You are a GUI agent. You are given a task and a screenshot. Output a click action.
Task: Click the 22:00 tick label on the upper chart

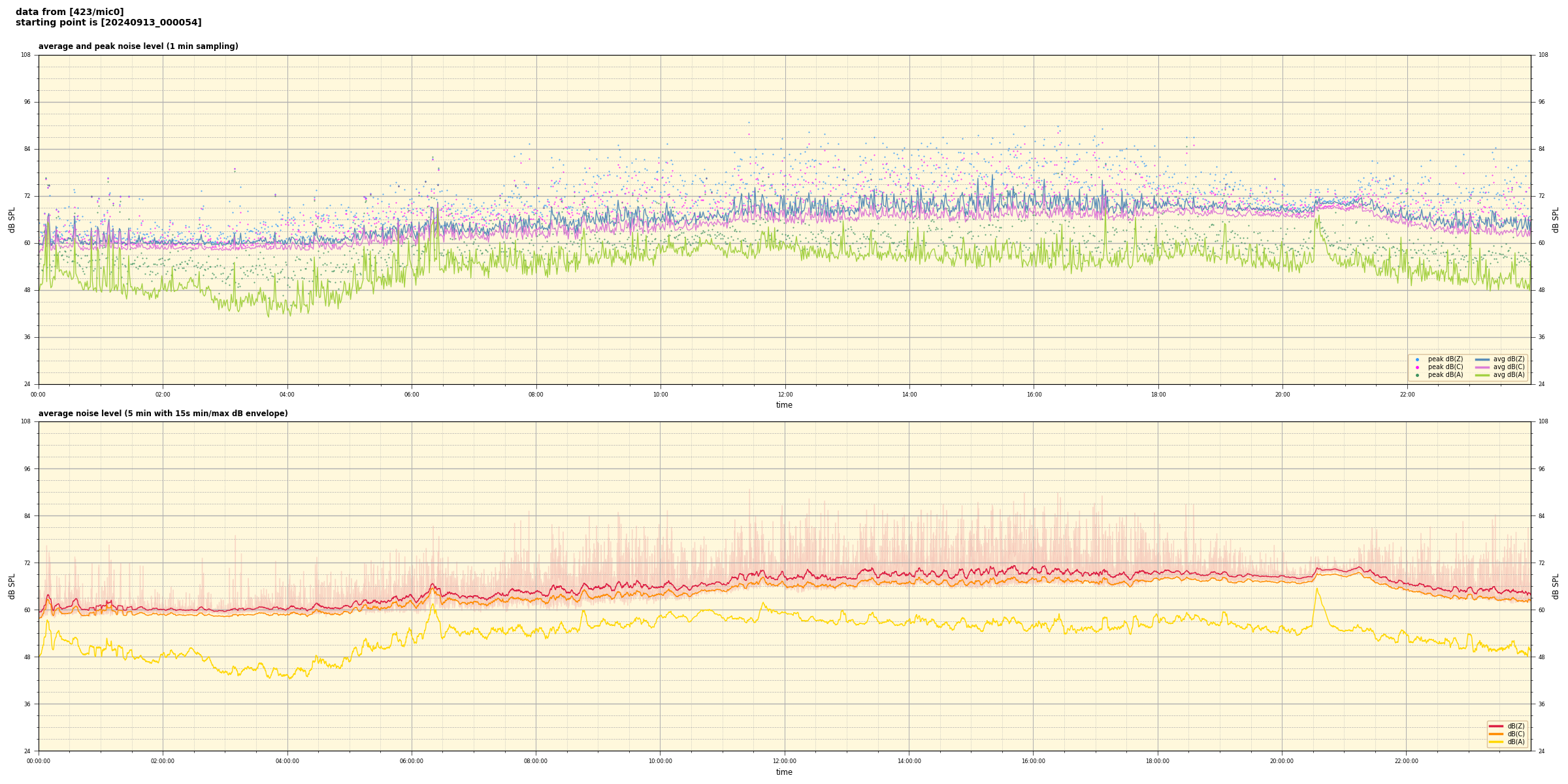[1407, 395]
